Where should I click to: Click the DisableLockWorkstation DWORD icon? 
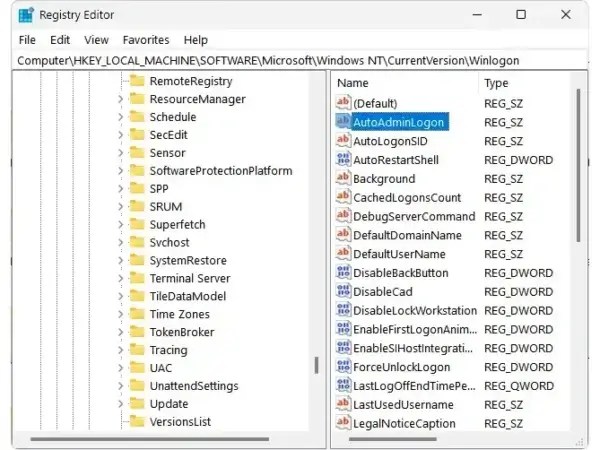pos(343,310)
